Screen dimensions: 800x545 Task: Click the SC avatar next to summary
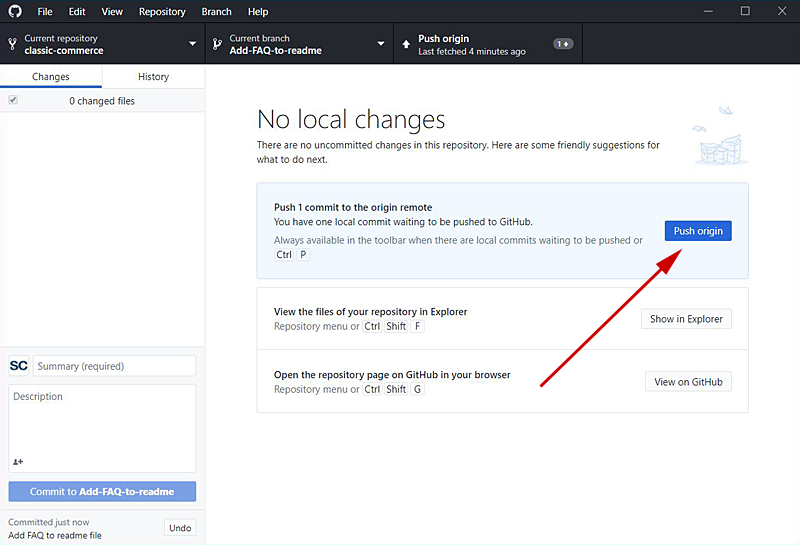pyautogui.click(x=18, y=366)
